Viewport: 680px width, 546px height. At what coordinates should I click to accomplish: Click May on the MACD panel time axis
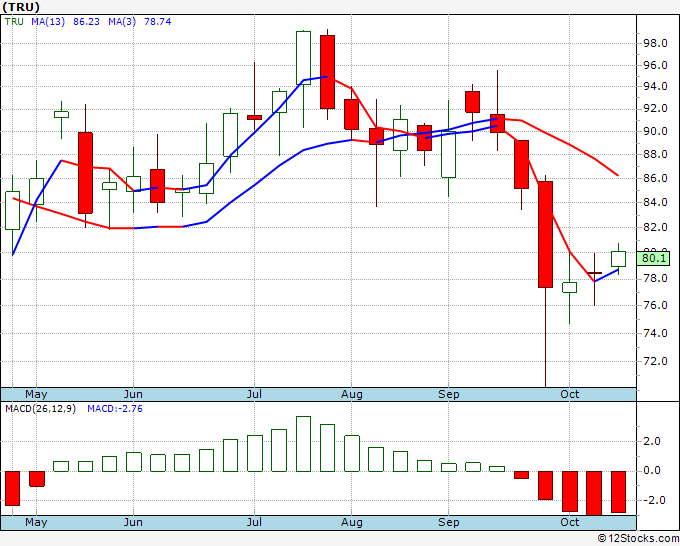(36, 522)
